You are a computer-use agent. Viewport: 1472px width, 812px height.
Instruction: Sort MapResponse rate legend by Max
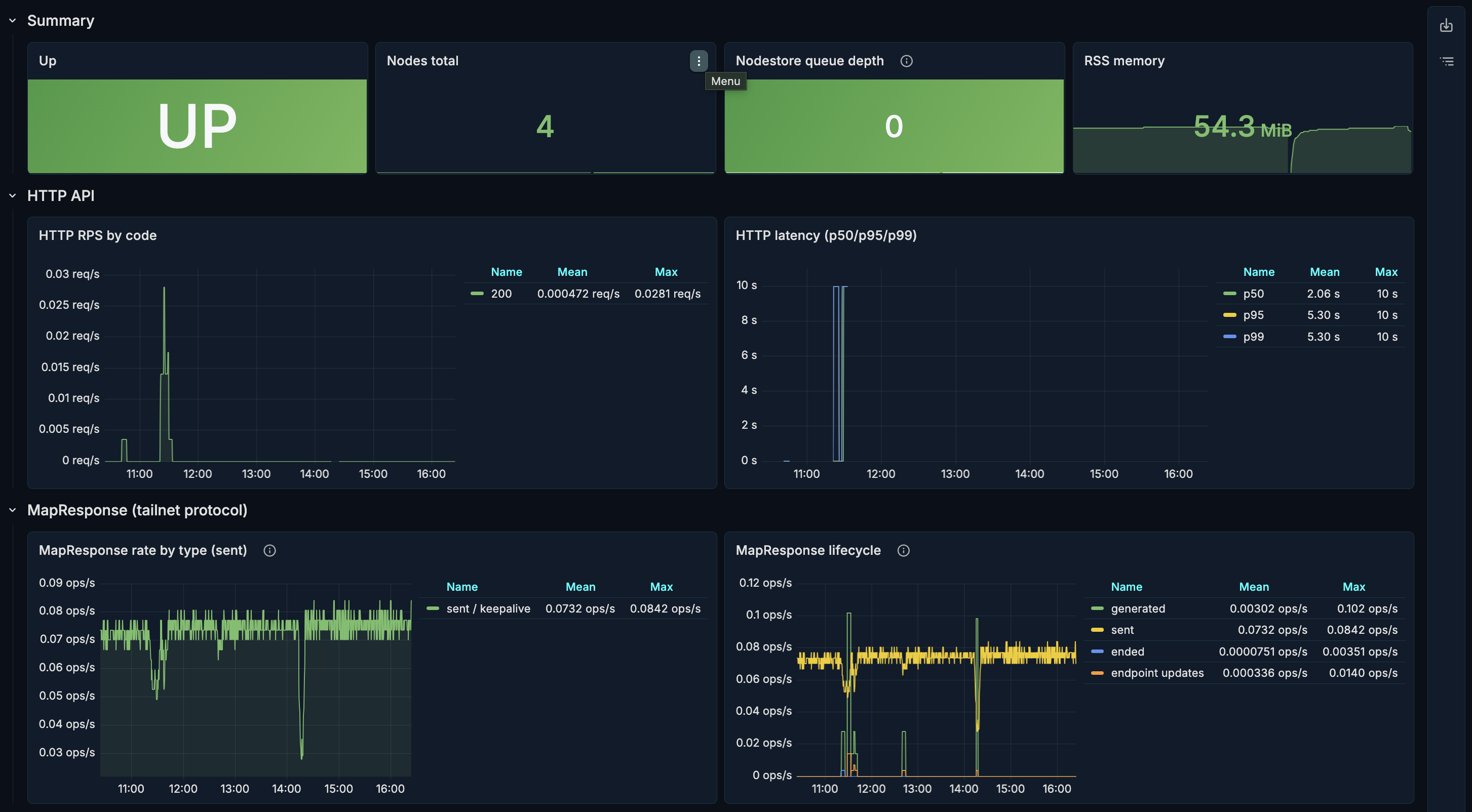661,587
